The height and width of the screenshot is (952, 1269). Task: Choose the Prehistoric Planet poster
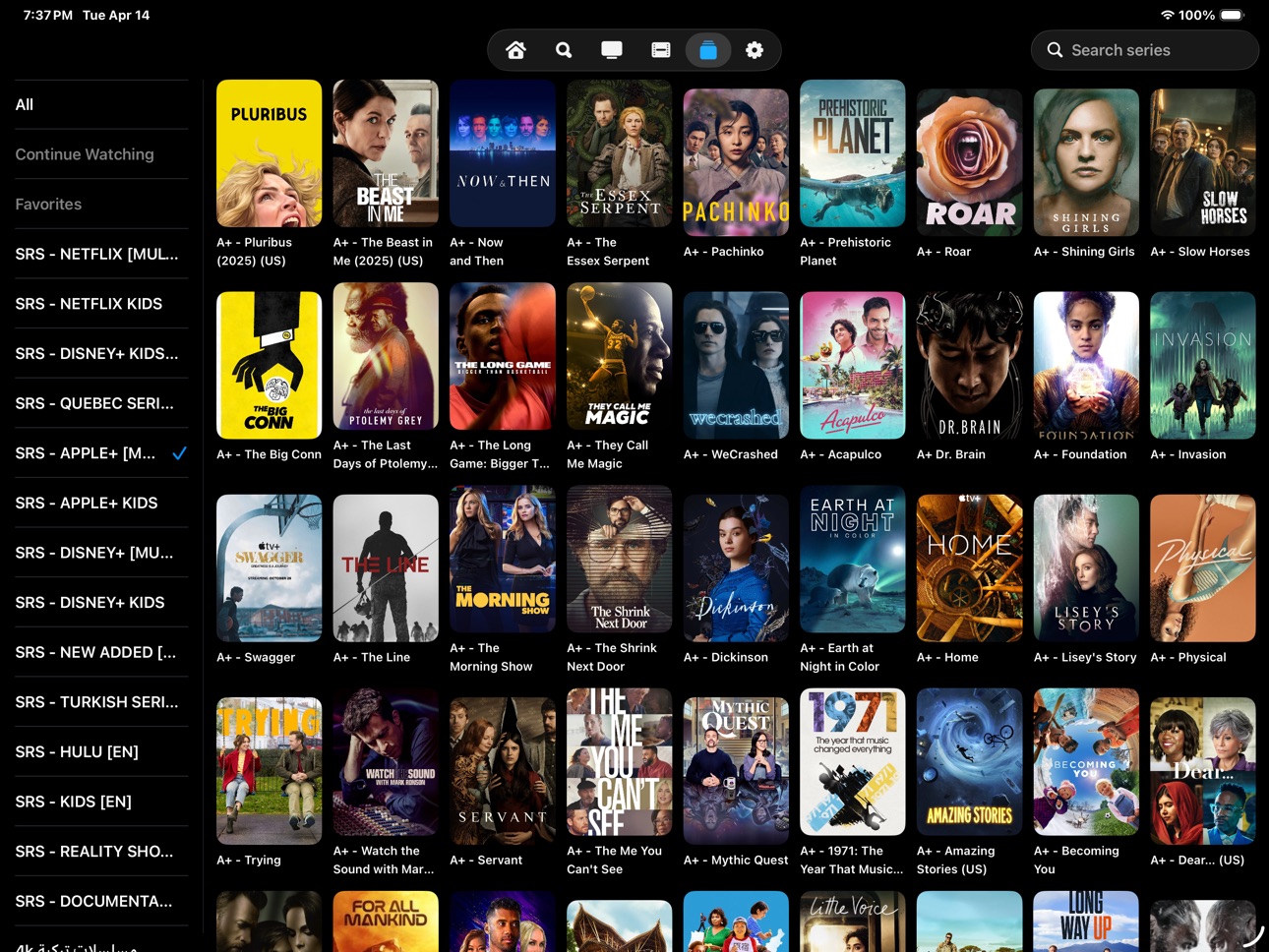[x=853, y=153]
